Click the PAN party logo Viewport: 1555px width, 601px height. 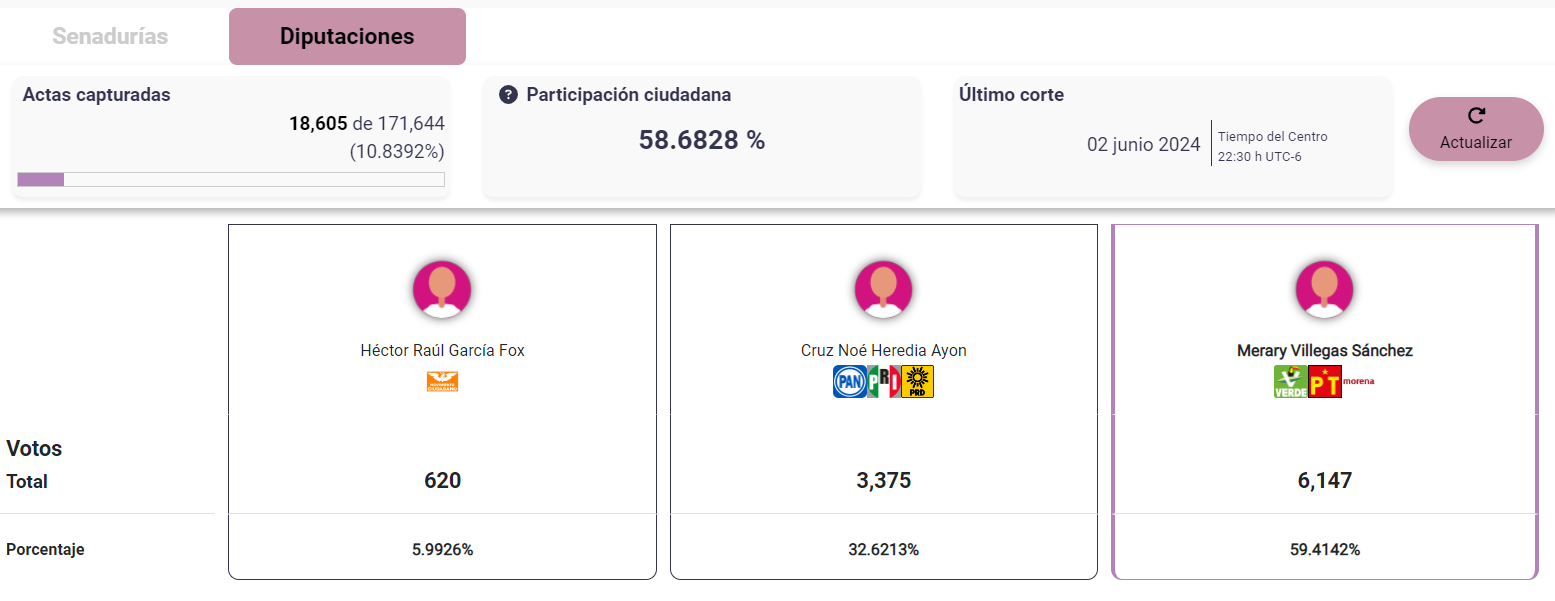849,381
